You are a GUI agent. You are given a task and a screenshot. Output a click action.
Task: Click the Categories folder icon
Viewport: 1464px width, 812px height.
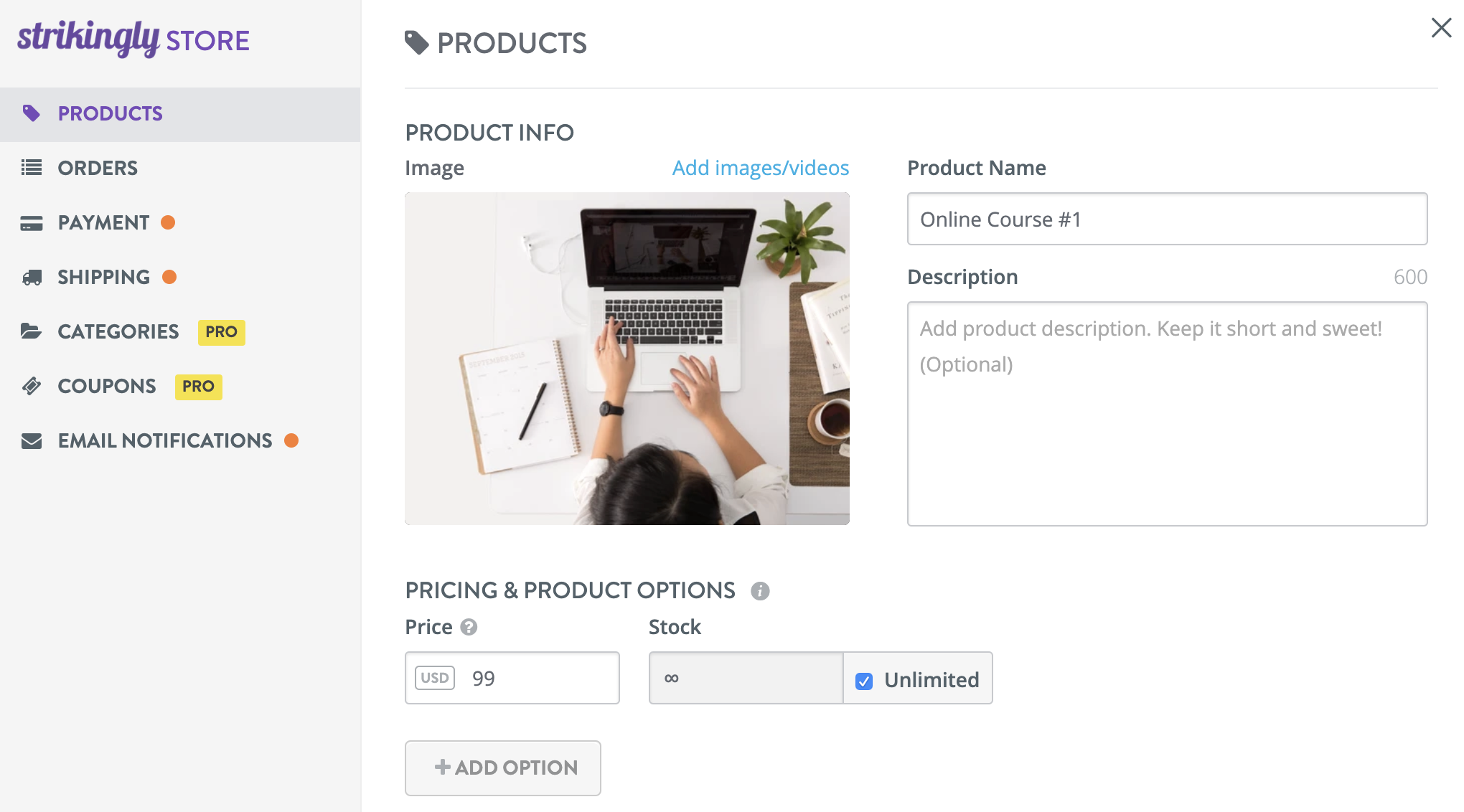(31, 331)
